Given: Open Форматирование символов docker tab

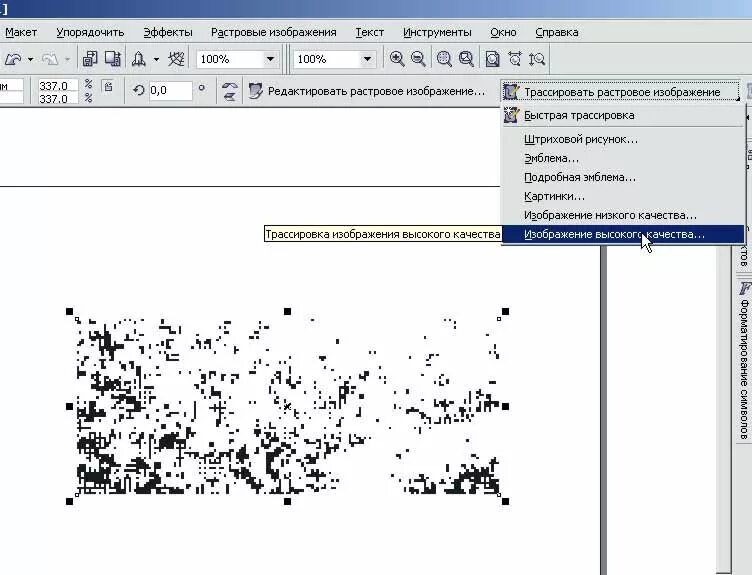Looking at the screenshot, I should click(744, 362).
